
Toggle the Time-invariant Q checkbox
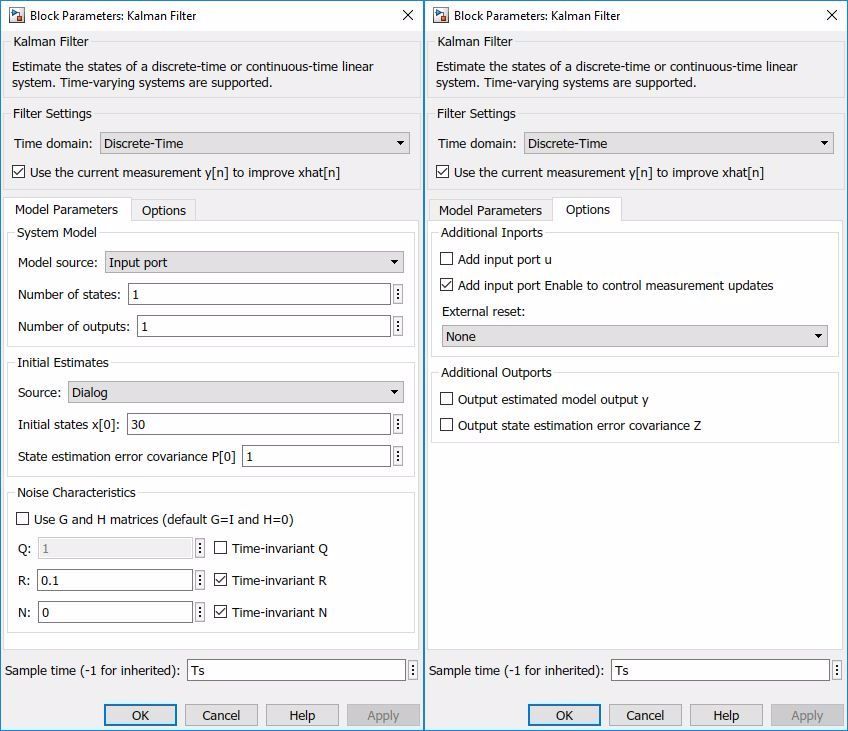[x=221, y=548]
